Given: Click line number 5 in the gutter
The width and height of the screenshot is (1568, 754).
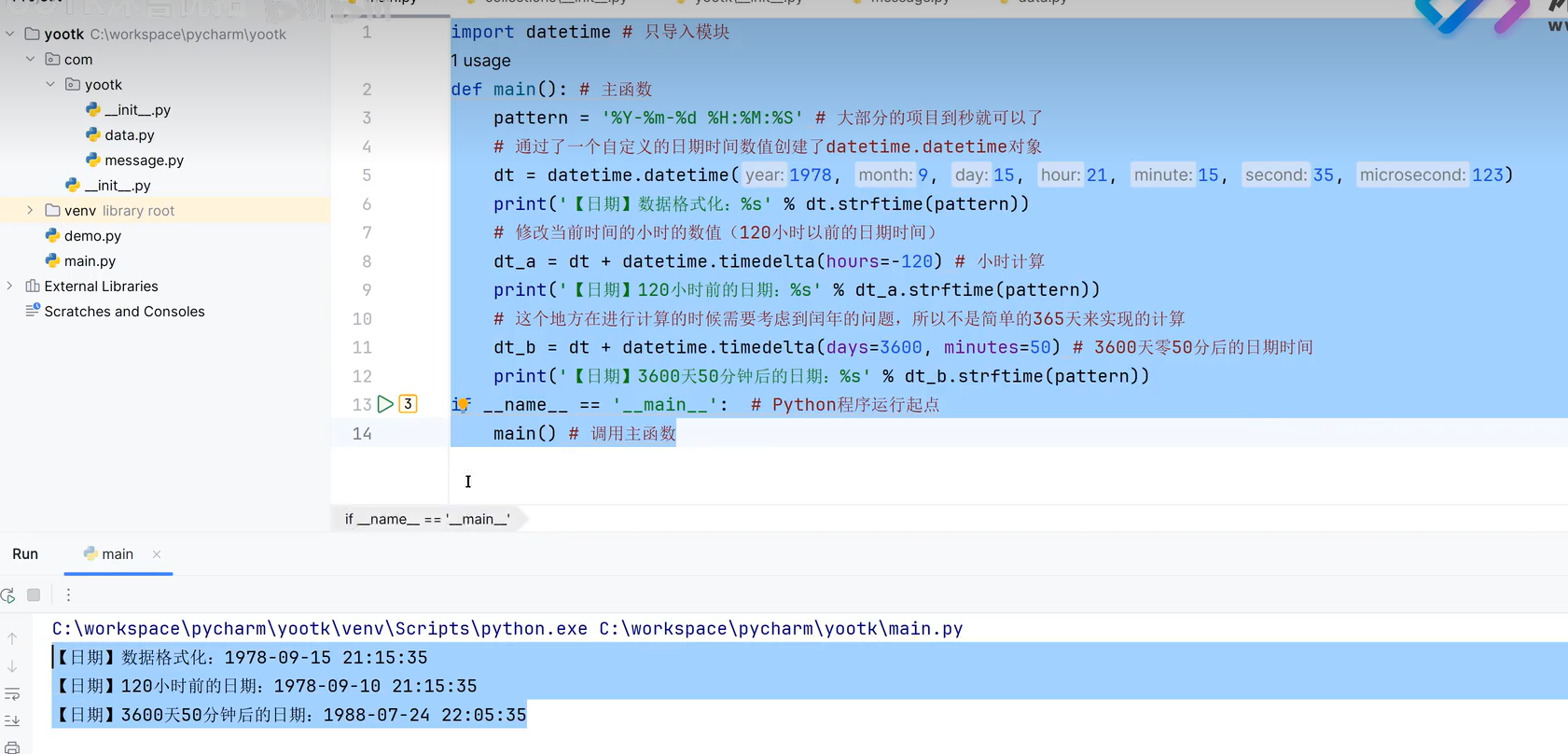Looking at the screenshot, I should 367,175.
